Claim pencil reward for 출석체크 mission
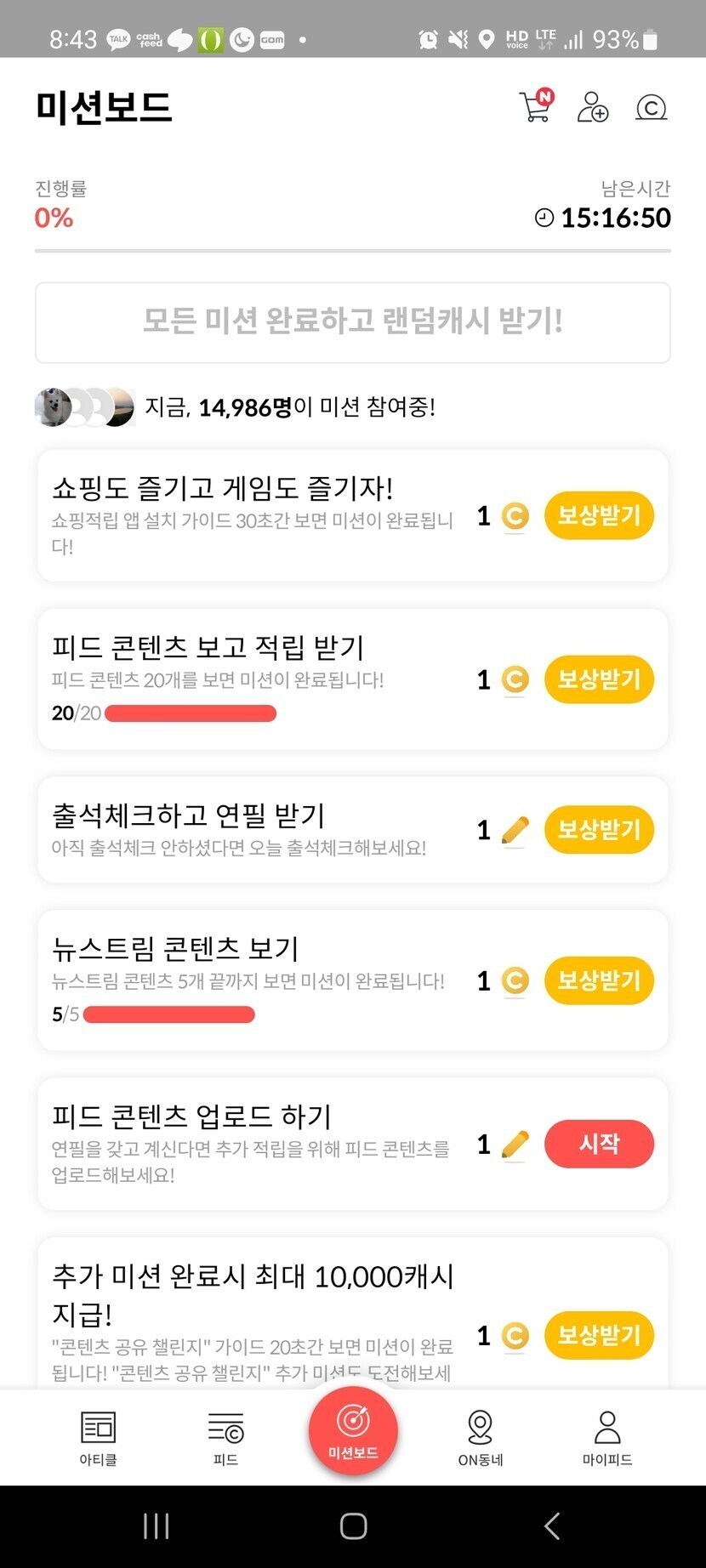The image size is (706, 1568). pos(599,830)
